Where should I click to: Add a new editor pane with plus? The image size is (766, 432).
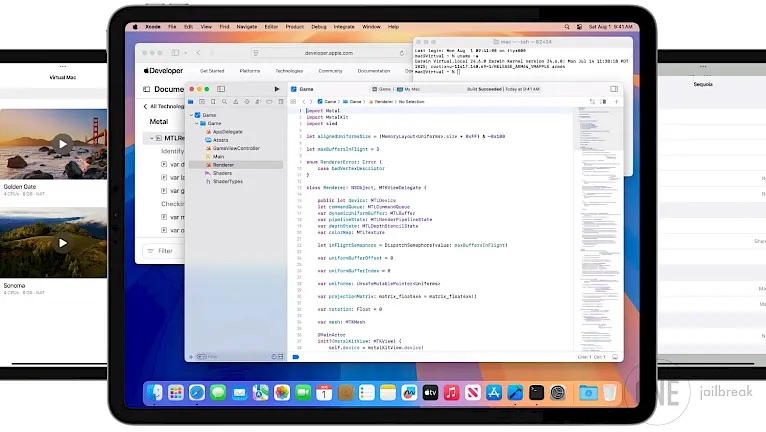617,102
